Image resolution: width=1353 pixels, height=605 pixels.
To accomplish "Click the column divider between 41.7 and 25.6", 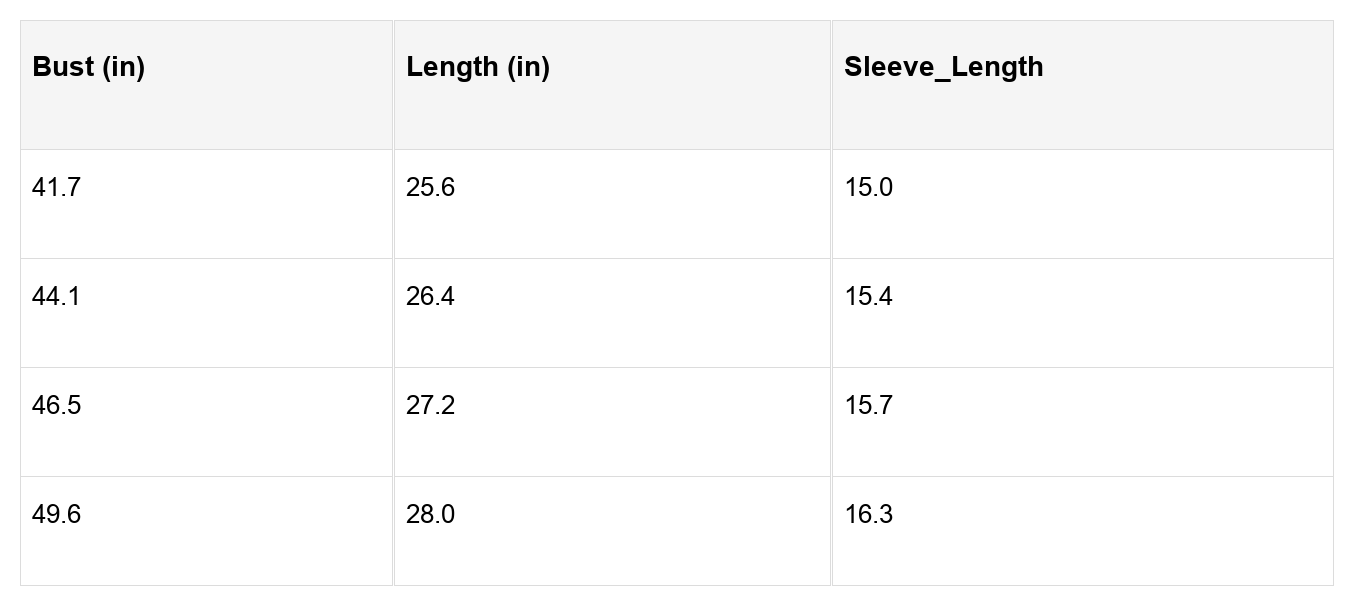I will click(393, 204).
